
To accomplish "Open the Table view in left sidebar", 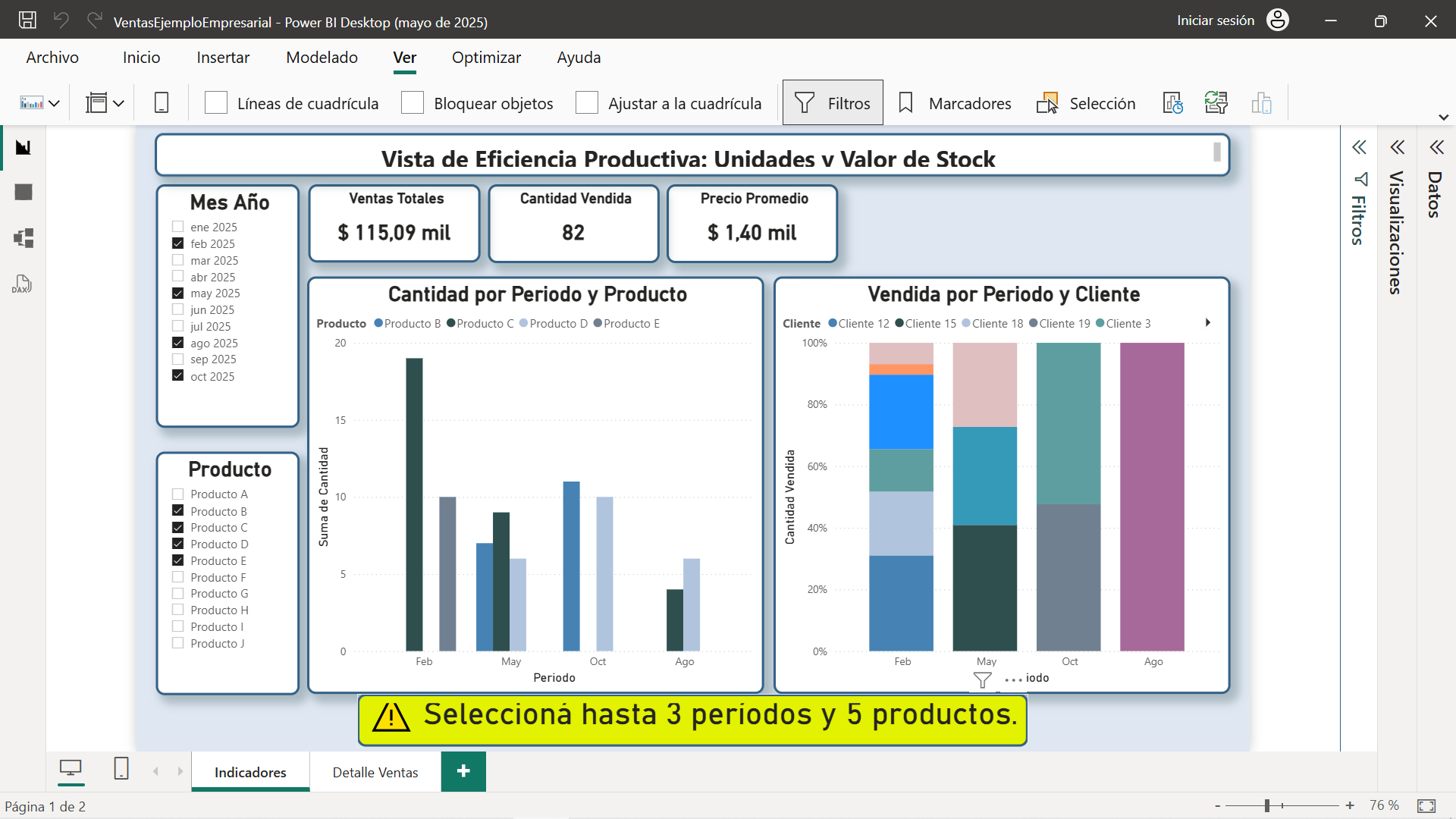I will click(x=24, y=193).
